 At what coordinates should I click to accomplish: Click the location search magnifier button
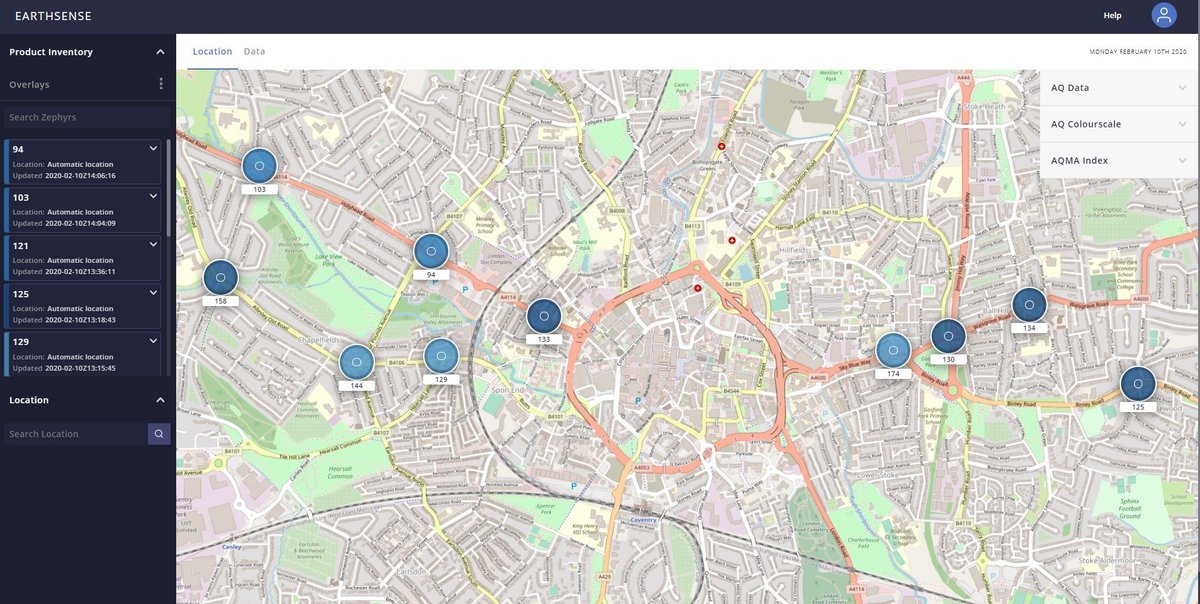159,434
